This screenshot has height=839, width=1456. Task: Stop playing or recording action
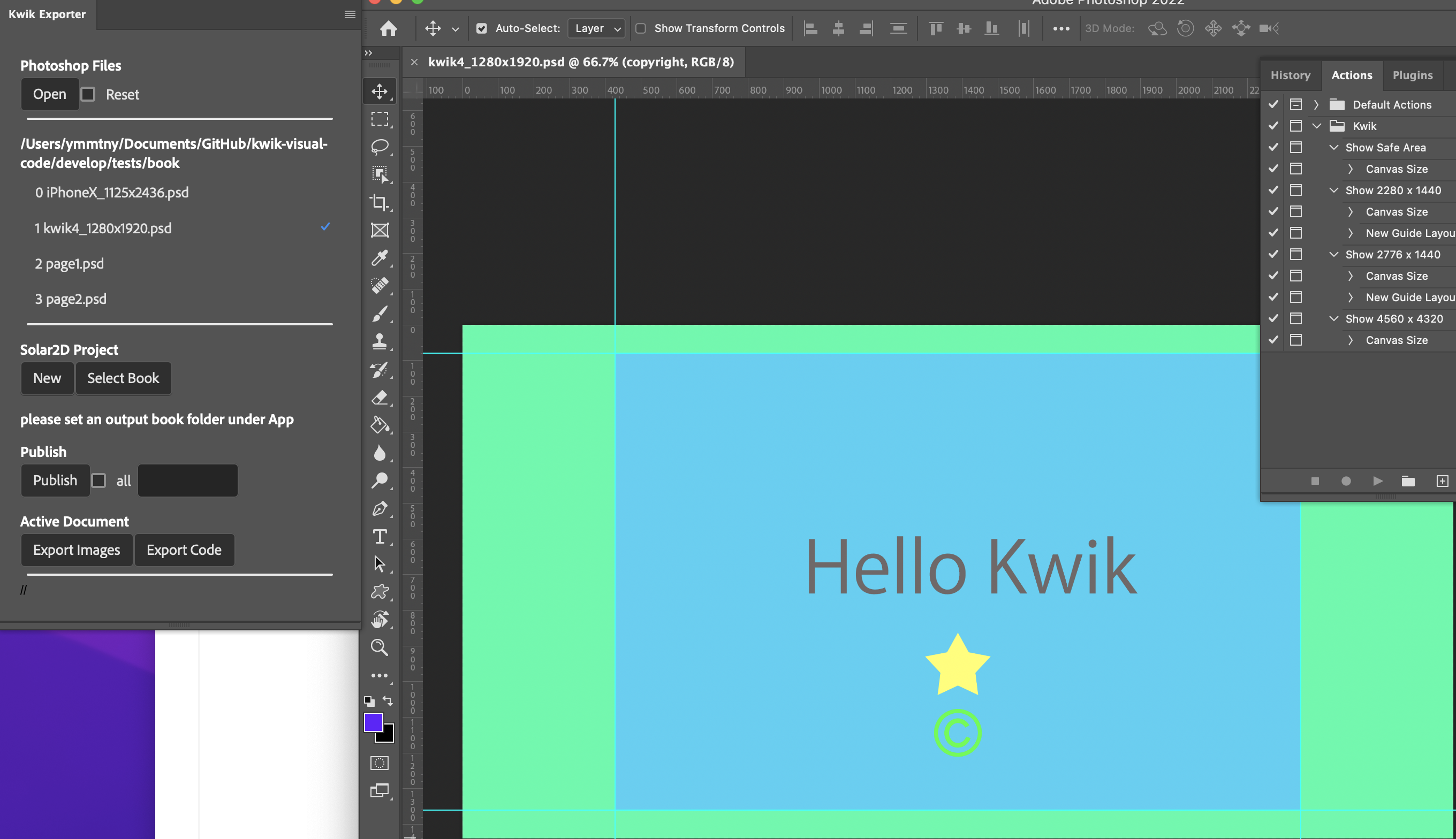pyautogui.click(x=1315, y=480)
